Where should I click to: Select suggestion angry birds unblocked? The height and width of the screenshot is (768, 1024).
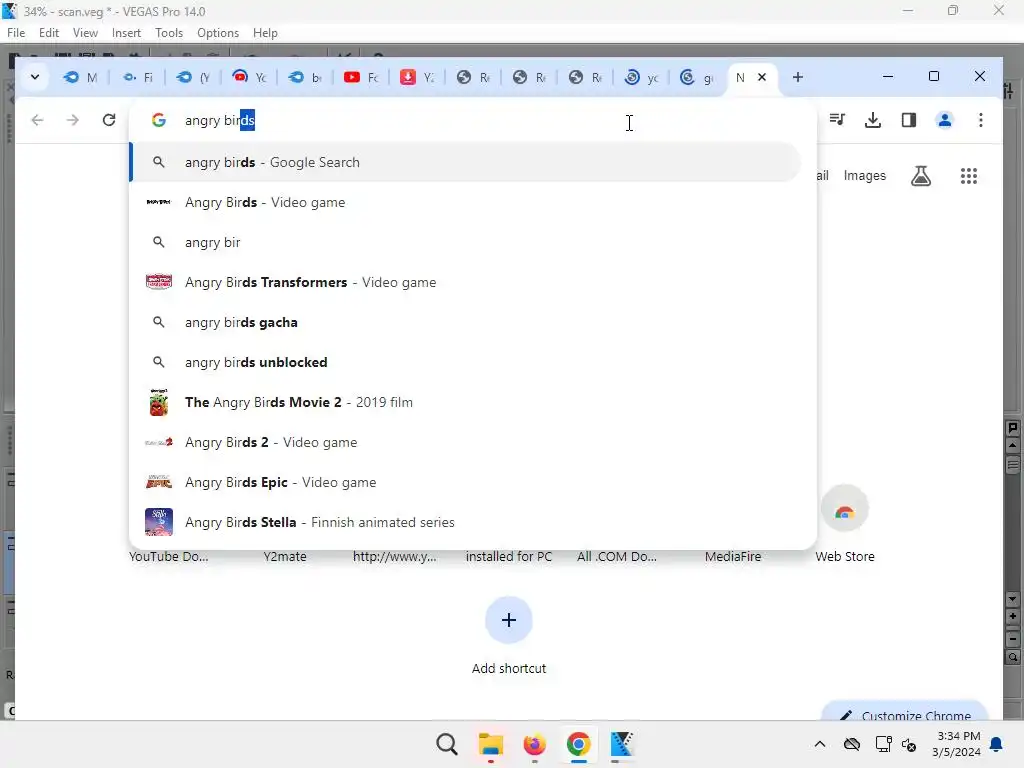(x=465, y=362)
